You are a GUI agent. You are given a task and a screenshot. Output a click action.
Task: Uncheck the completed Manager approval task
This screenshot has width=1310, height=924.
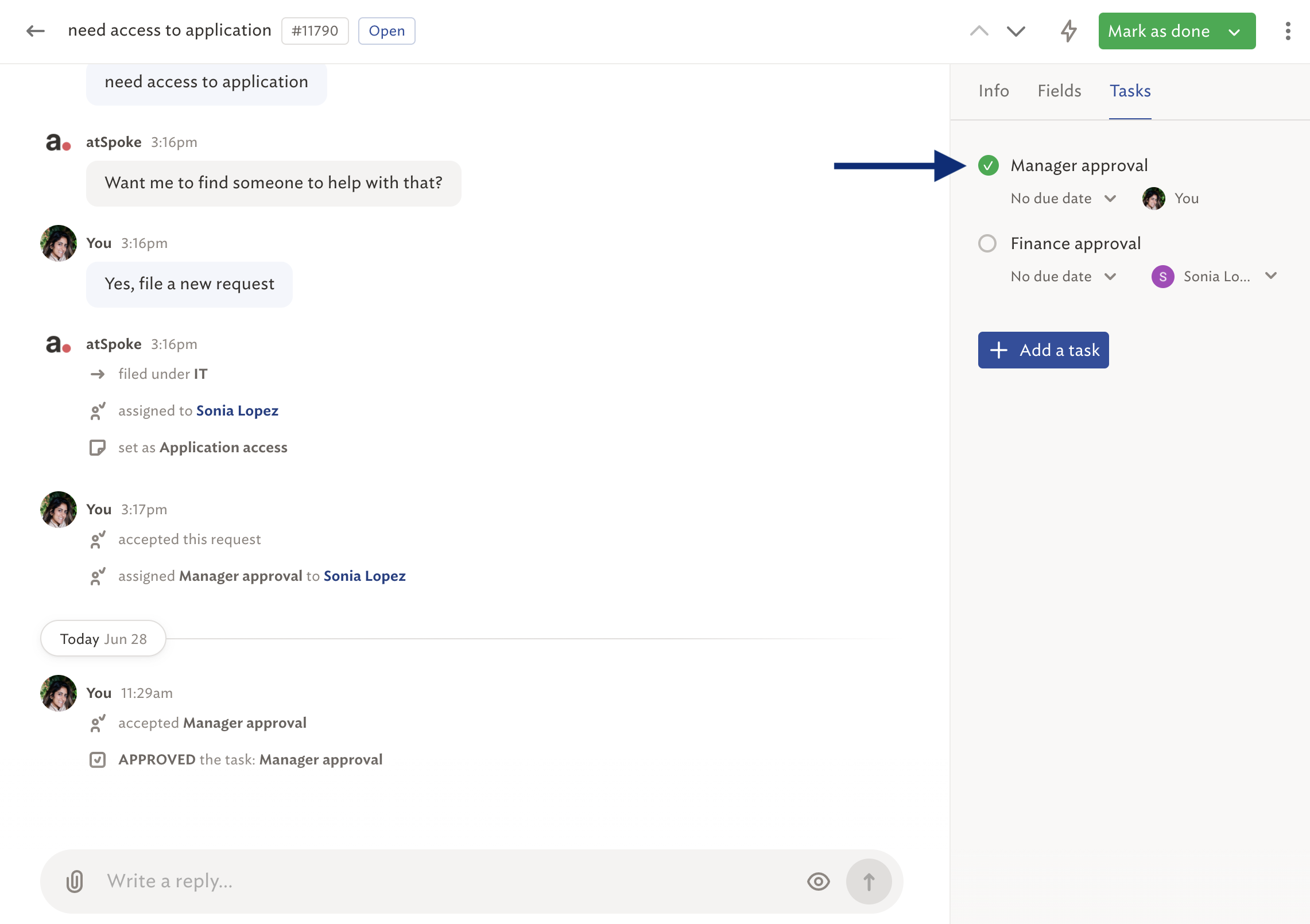(989, 165)
